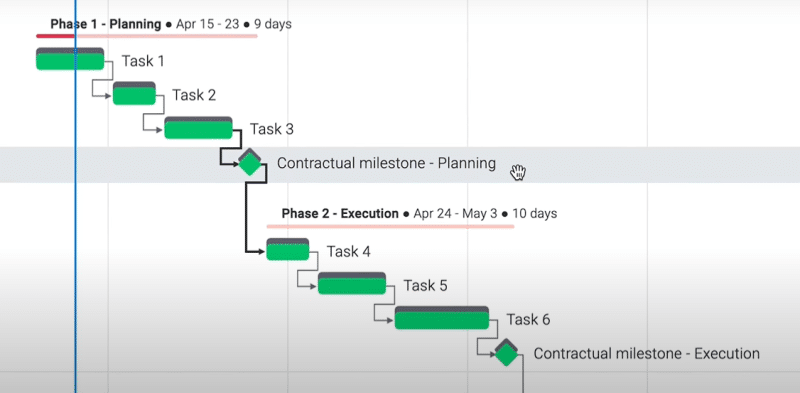800x393 pixels.
Task: Click the Phase 2 - Execution heading
Action: click(x=340, y=213)
